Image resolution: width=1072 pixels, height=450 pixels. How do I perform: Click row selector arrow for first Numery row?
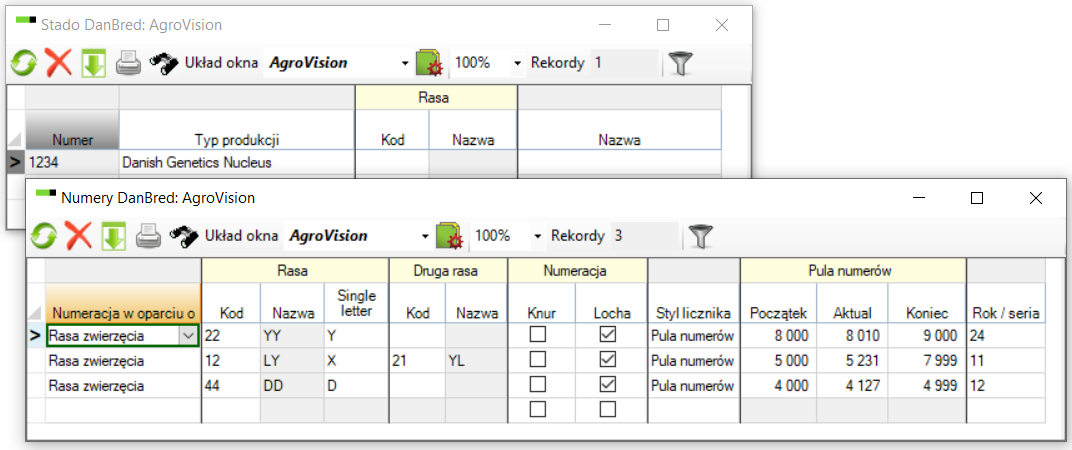(x=36, y=335)
